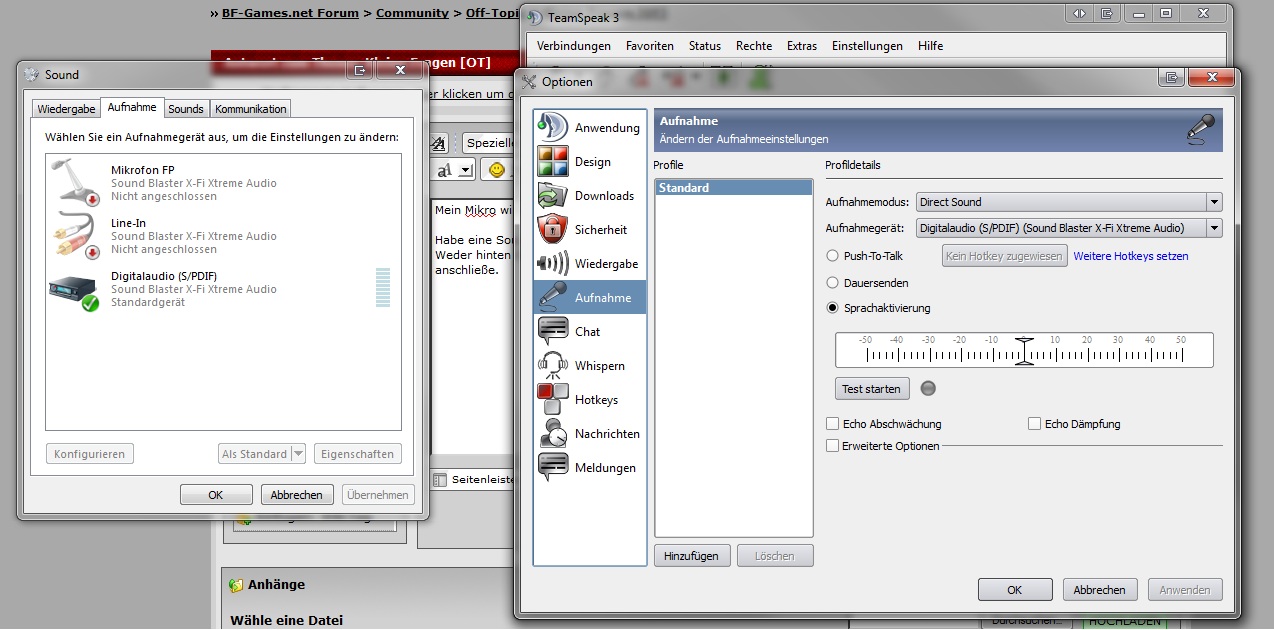Enable Erweiterte Optionen checkbox

coord(833,446)
